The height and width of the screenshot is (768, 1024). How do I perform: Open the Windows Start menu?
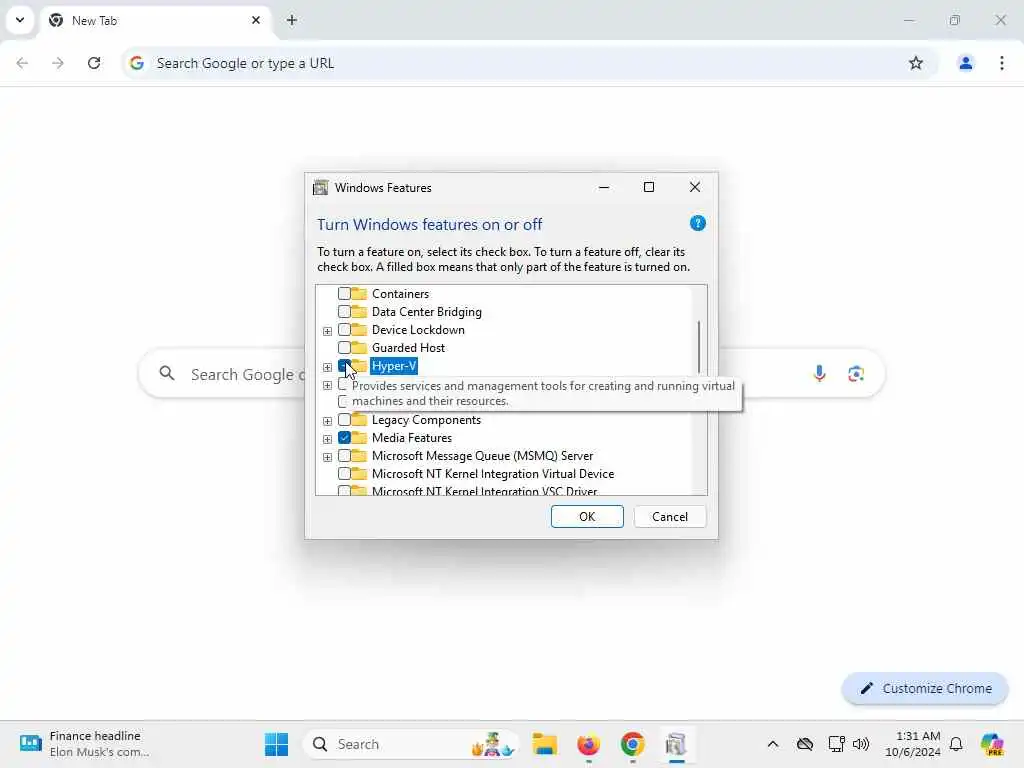coord(276,744)
